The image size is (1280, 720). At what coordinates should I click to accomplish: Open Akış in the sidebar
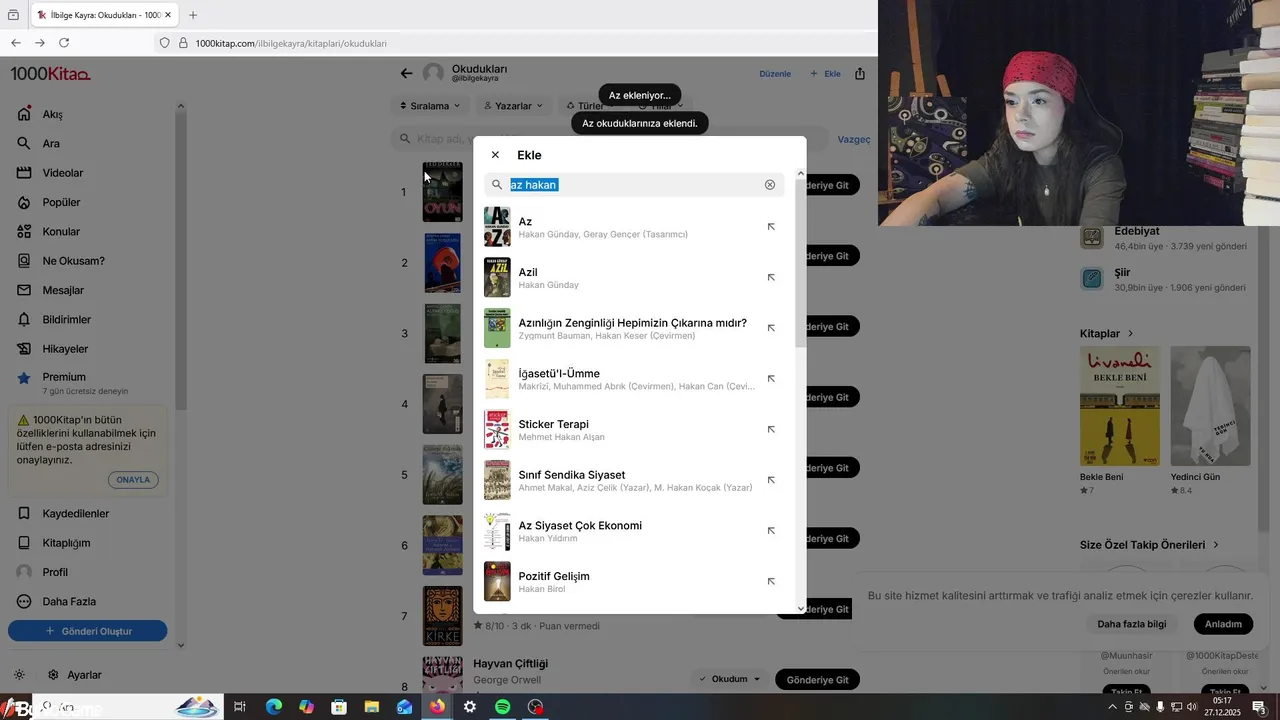tap(52, 114)
